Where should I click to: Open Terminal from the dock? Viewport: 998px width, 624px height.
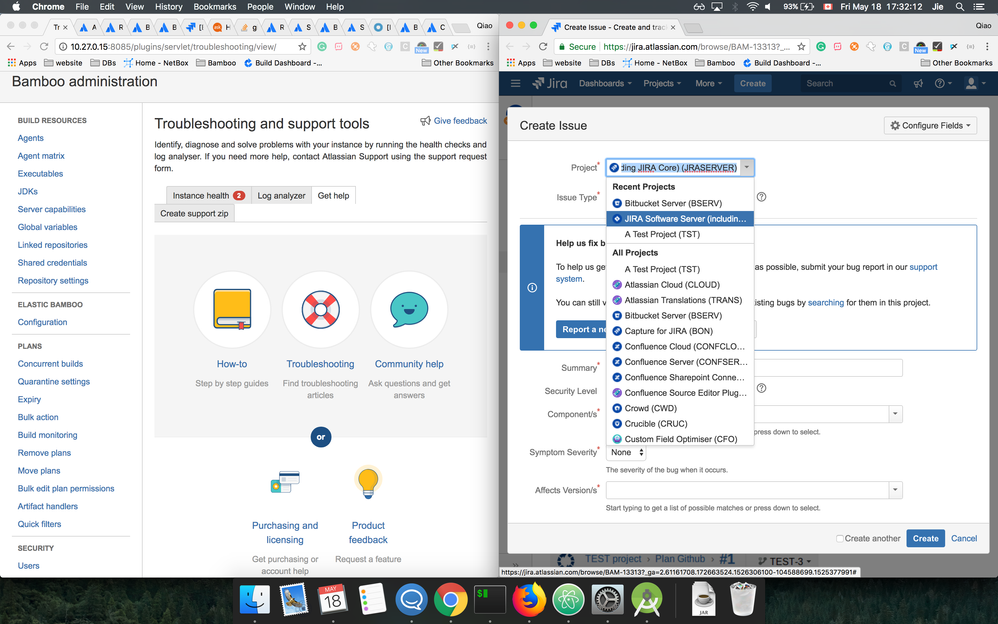point(490,600)
